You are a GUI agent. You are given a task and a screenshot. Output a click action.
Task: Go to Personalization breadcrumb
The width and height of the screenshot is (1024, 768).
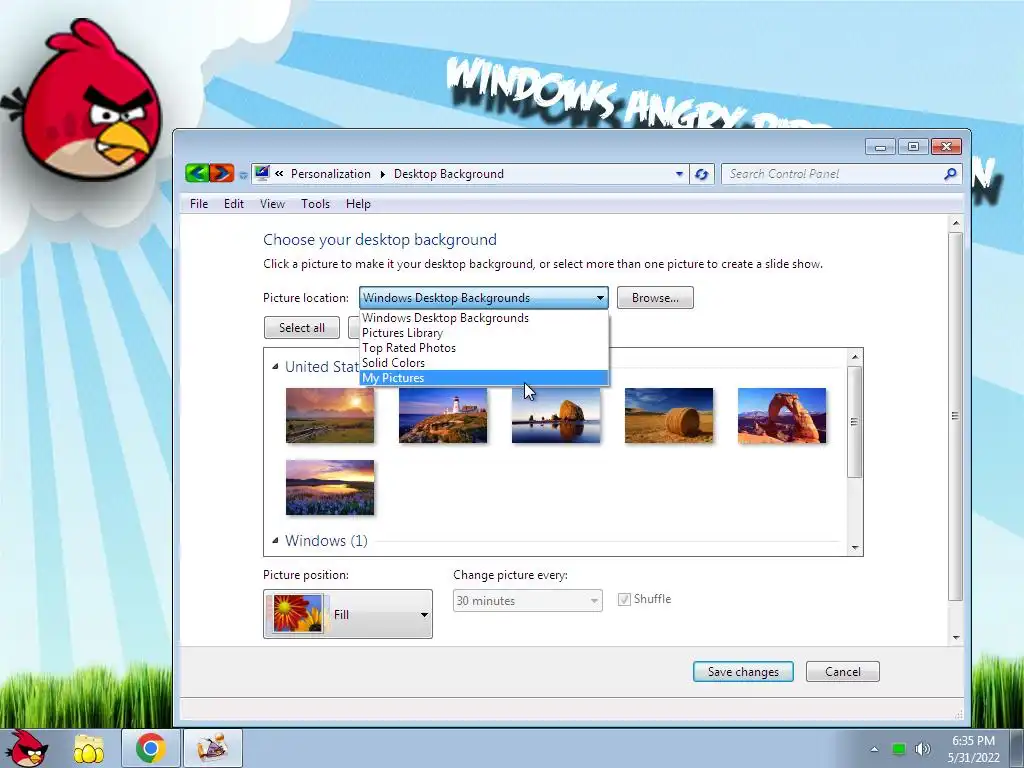(x=330, y=174)
